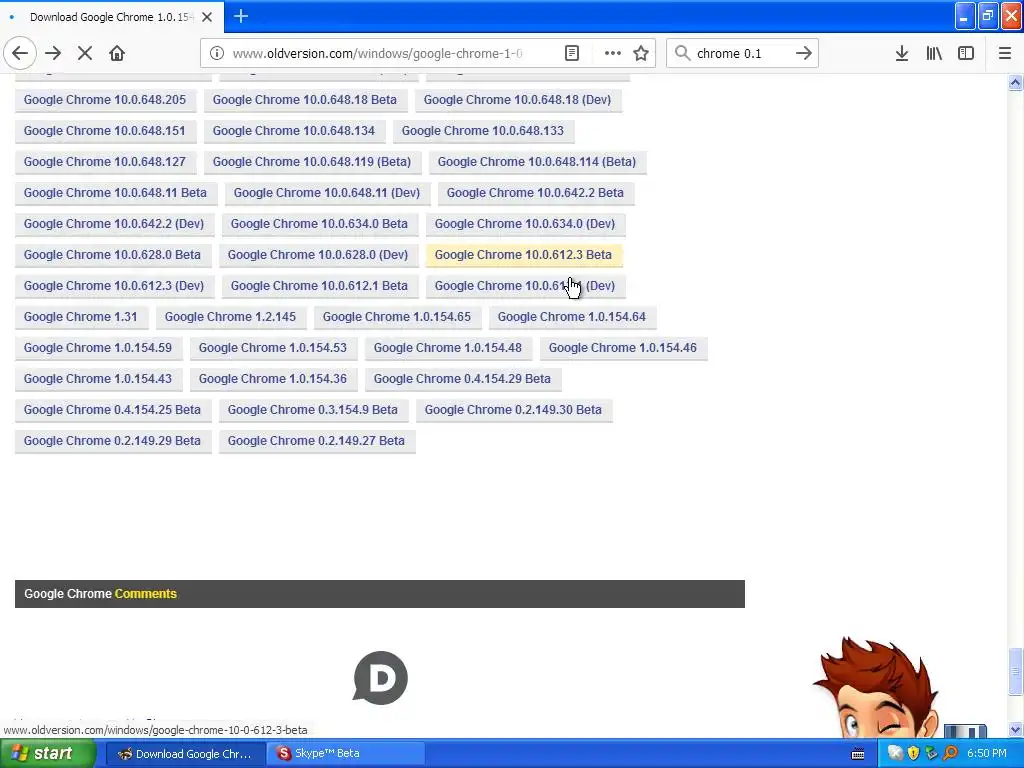Open Google Chrome 10.0.634.0 (Dev) link
1024x768 pixels.
point(525,224)
